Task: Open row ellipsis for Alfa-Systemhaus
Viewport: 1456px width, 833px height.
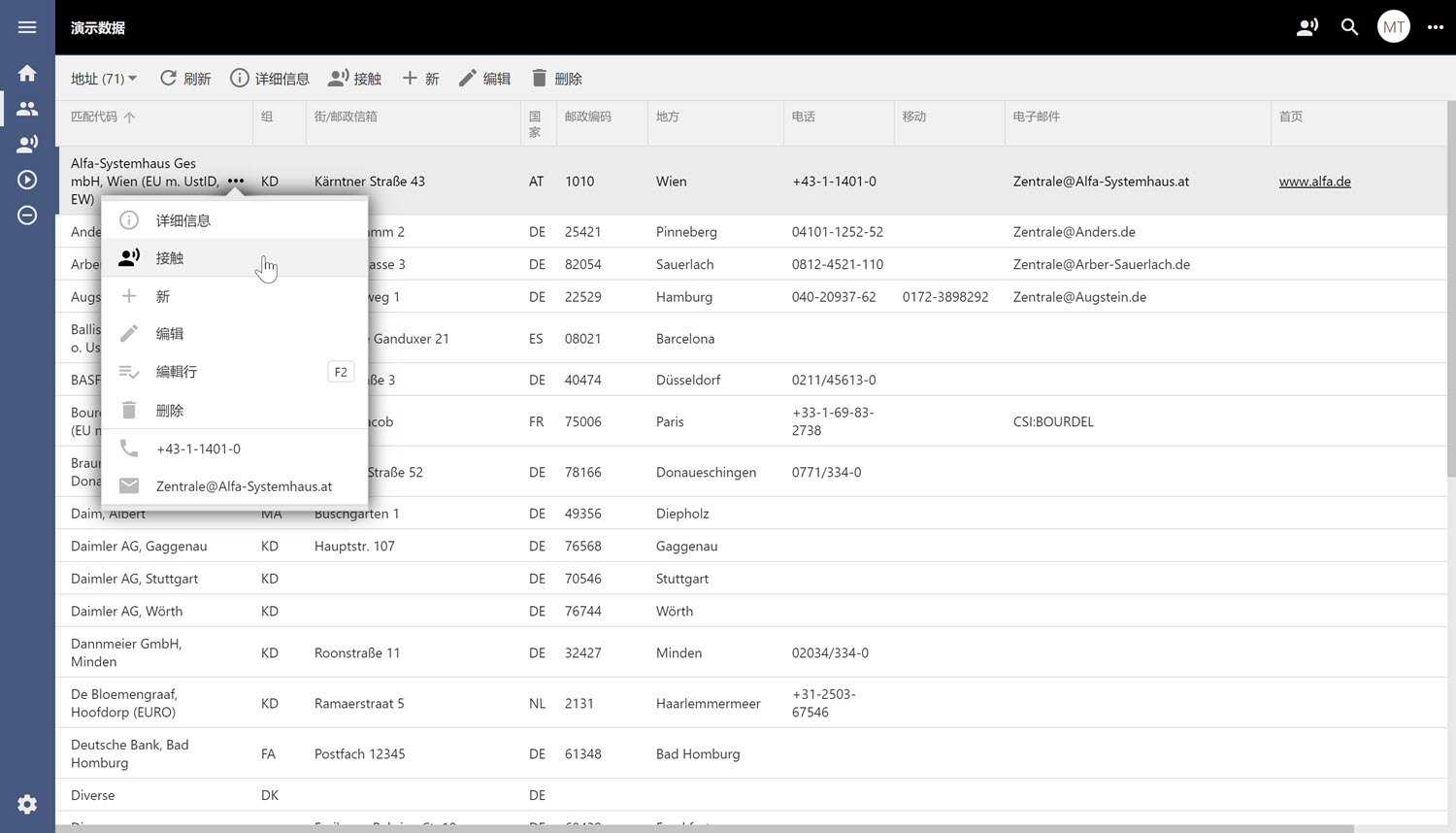Action: coord(236,182)
